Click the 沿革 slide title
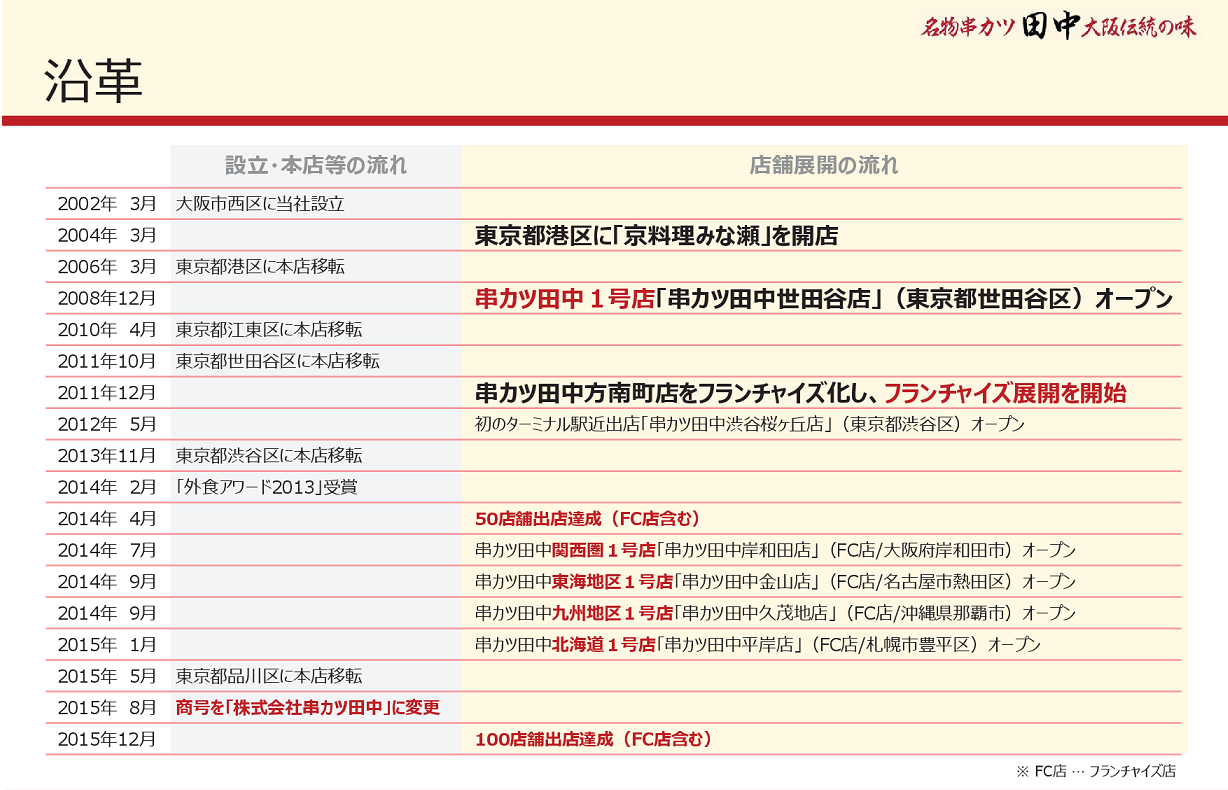Screen dimensions: 1228x790 point(94,81)
